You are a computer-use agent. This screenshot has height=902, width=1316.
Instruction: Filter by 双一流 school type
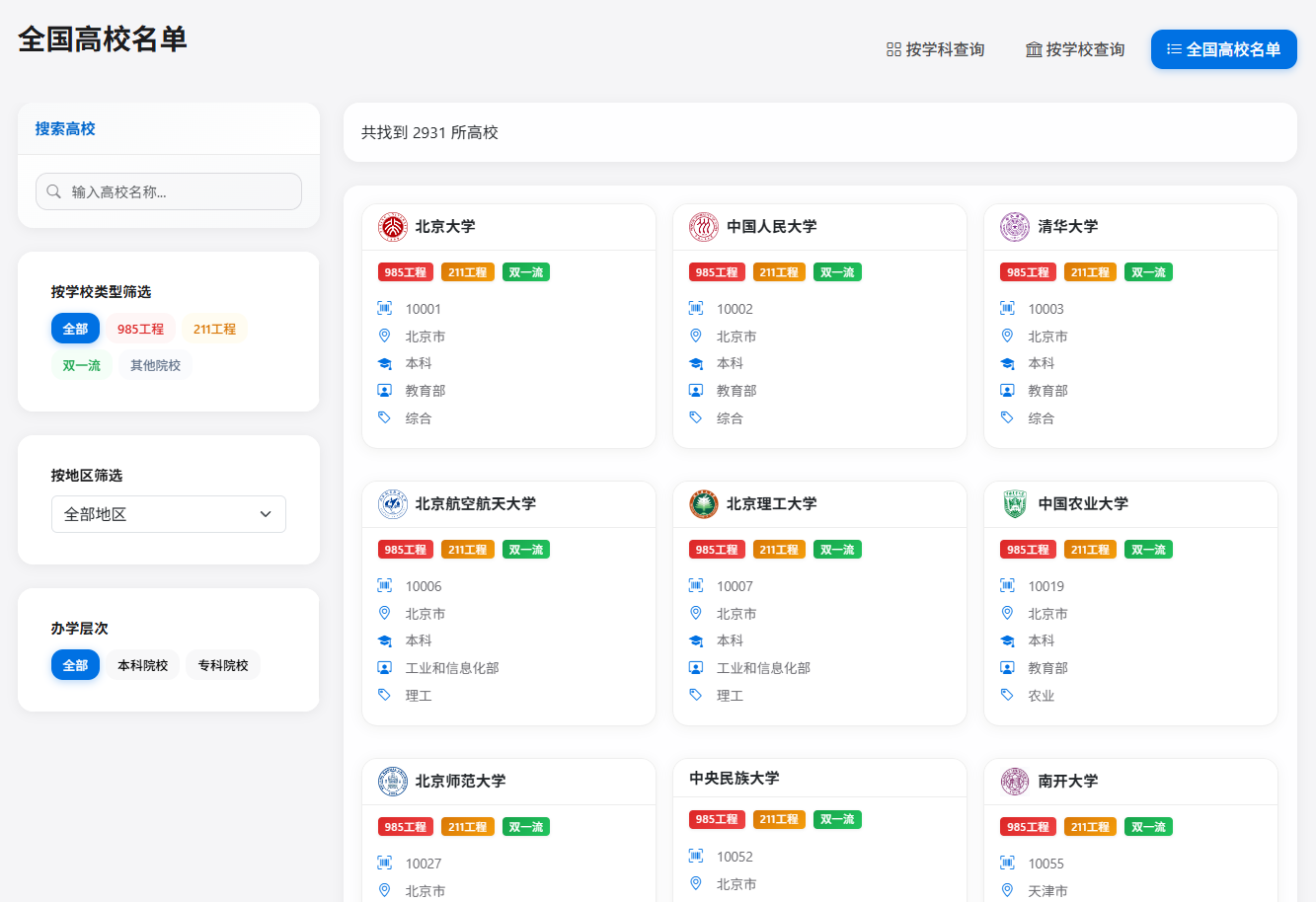point(82,365)
